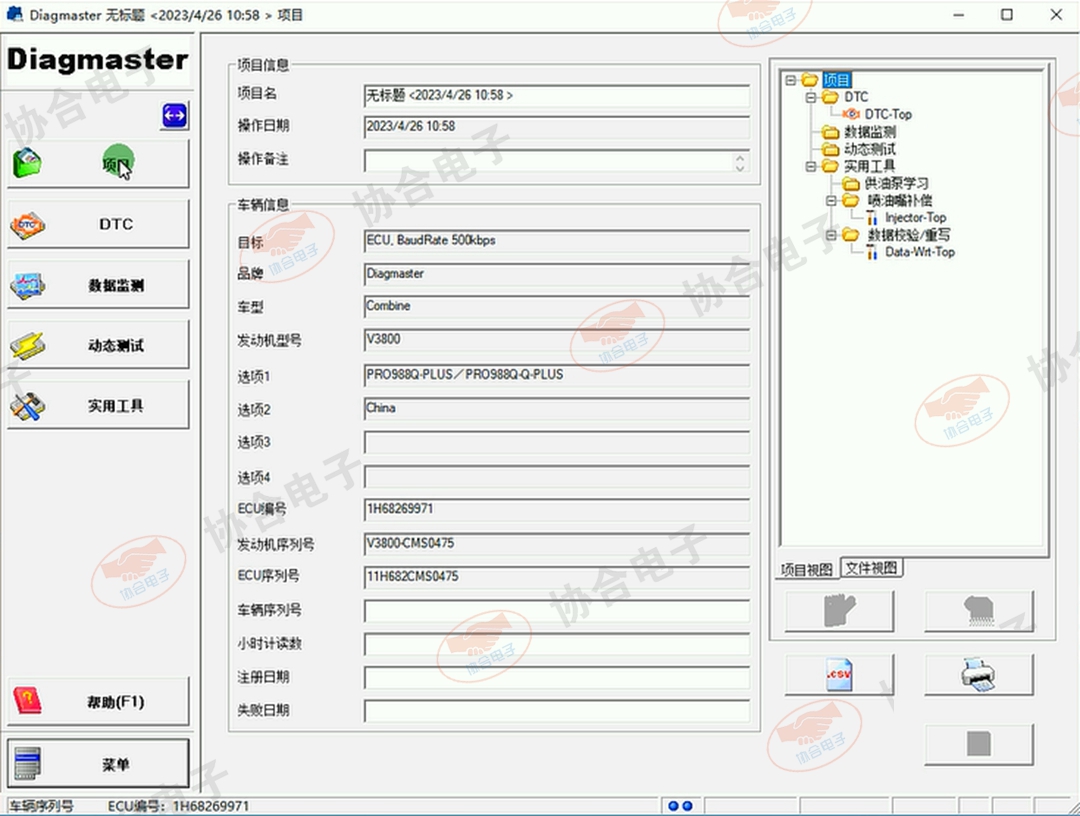This screenshot has height=816, width=1080.
Task: Click the 目标 field showing ECU BaudRate
Action: click(x=557, y=241)
